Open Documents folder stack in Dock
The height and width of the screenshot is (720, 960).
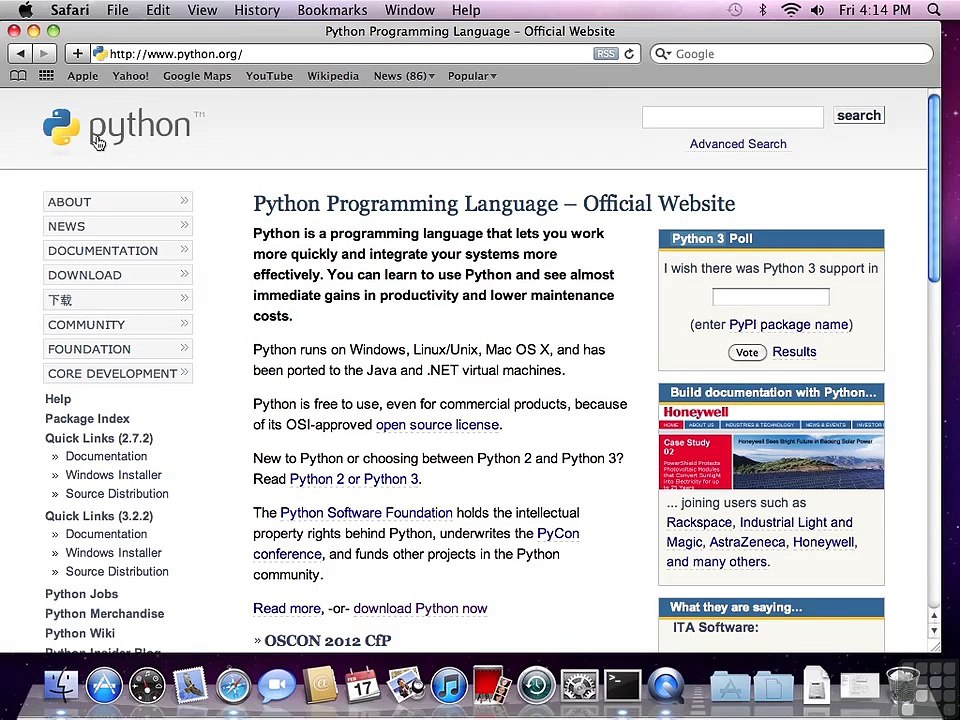773,686
